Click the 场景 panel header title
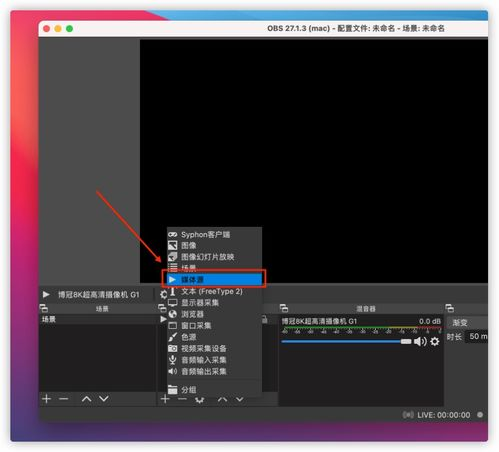This screenshot has height=452, width=499. 102,309
